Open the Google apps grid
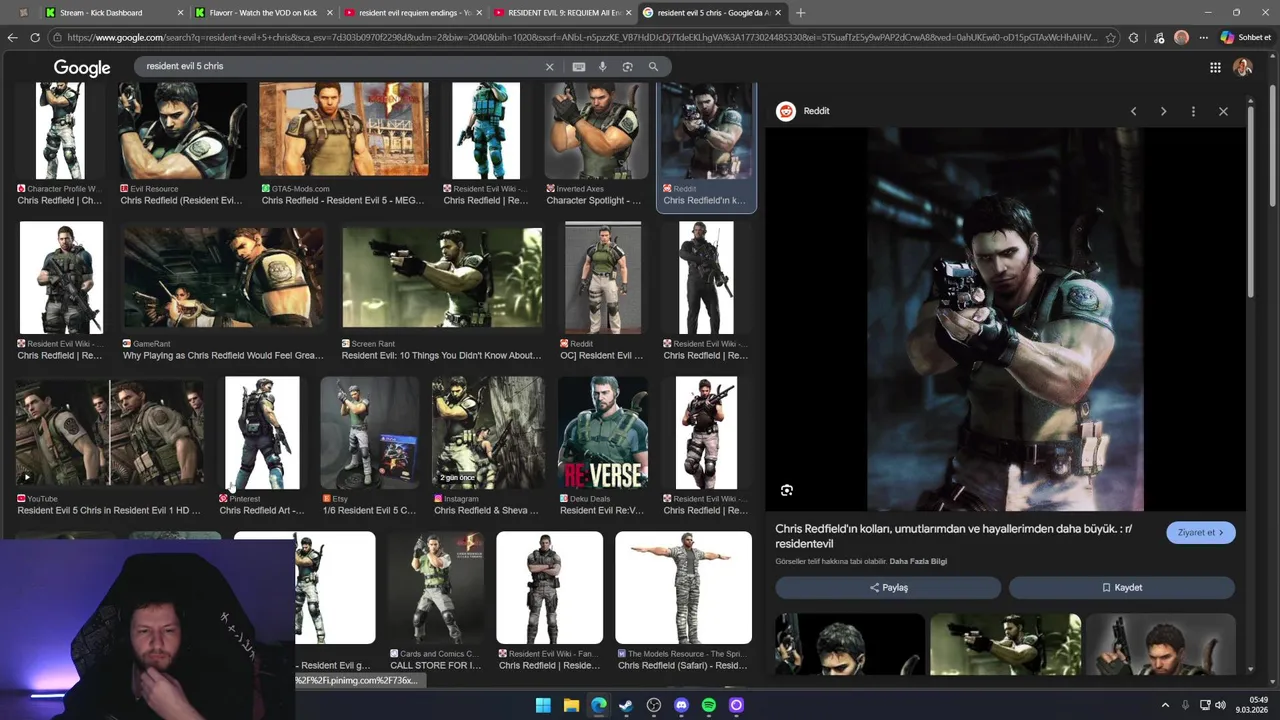Screen dimensions: 1280x720 click(x=1215, y=67)
